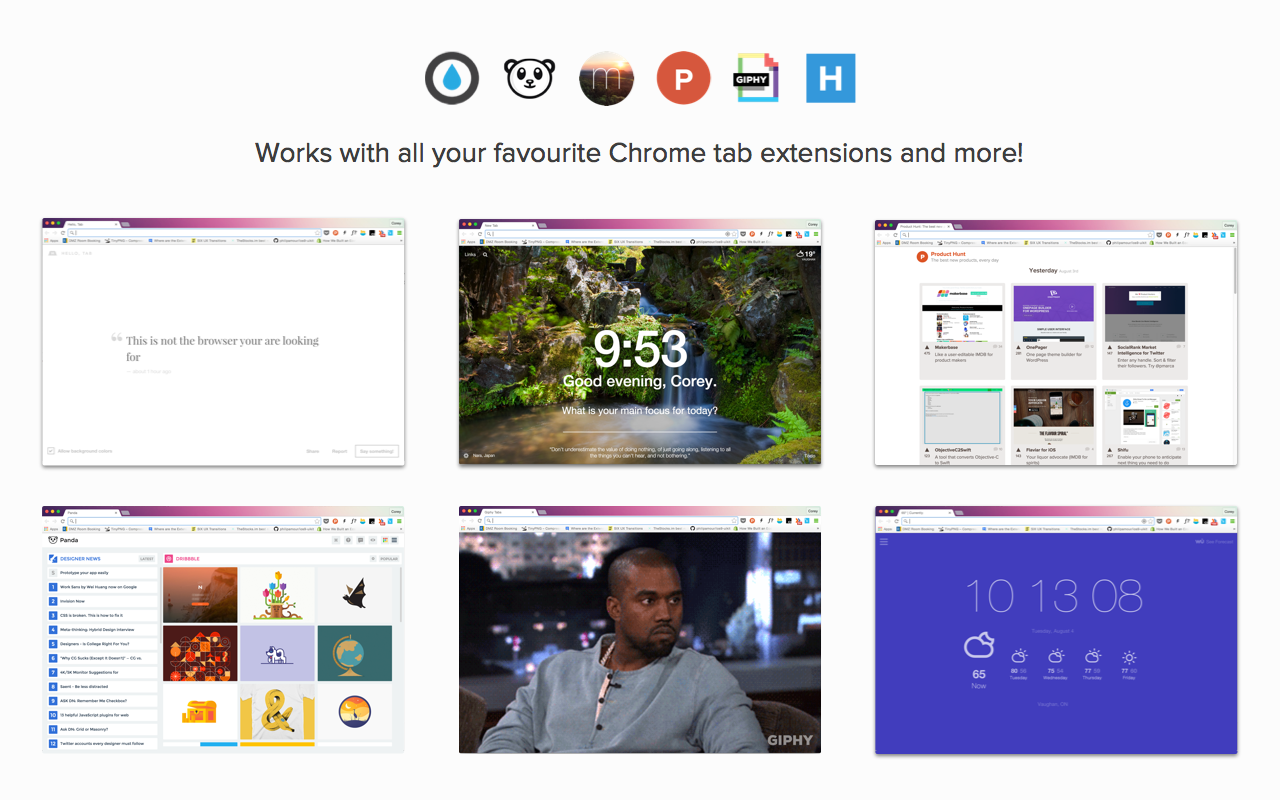Click Apps bookmark in Hello Tab window
The image size is (1280, 800).
pyautogui.click(x=51, y=242)
